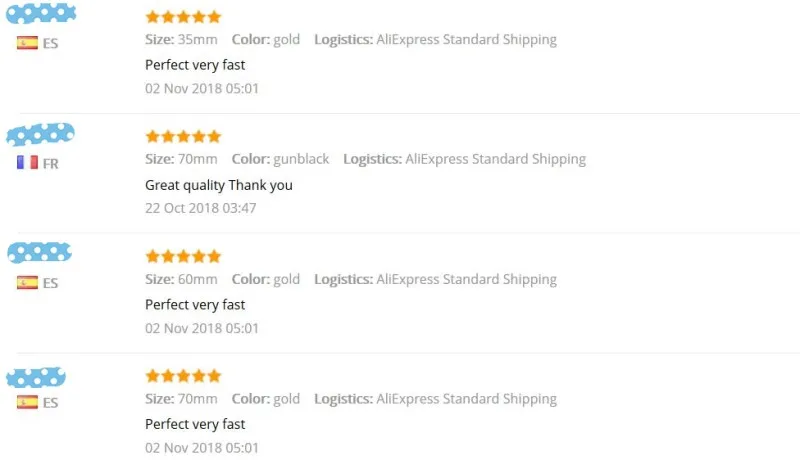Click the France flag icon beside FR
Image resolution: width=800 pixels, height=460 pixels.
pos(27,163)
